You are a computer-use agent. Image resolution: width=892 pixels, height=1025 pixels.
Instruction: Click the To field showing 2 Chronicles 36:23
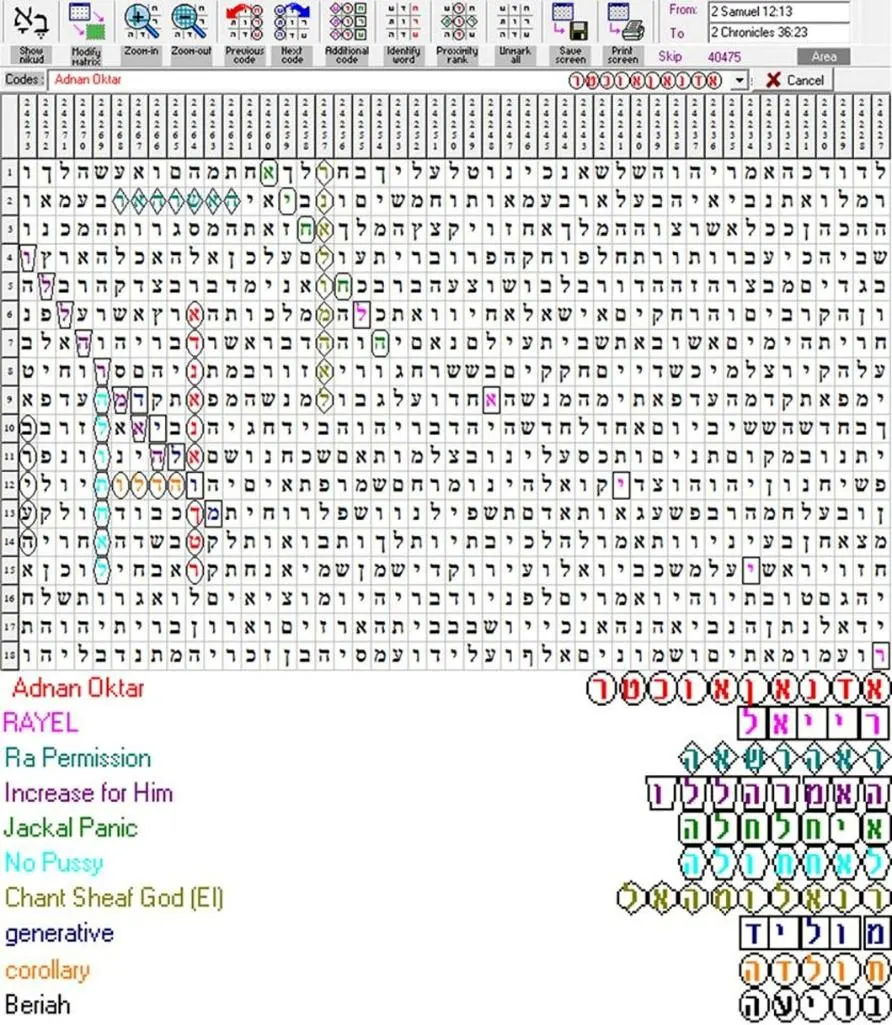779,32
